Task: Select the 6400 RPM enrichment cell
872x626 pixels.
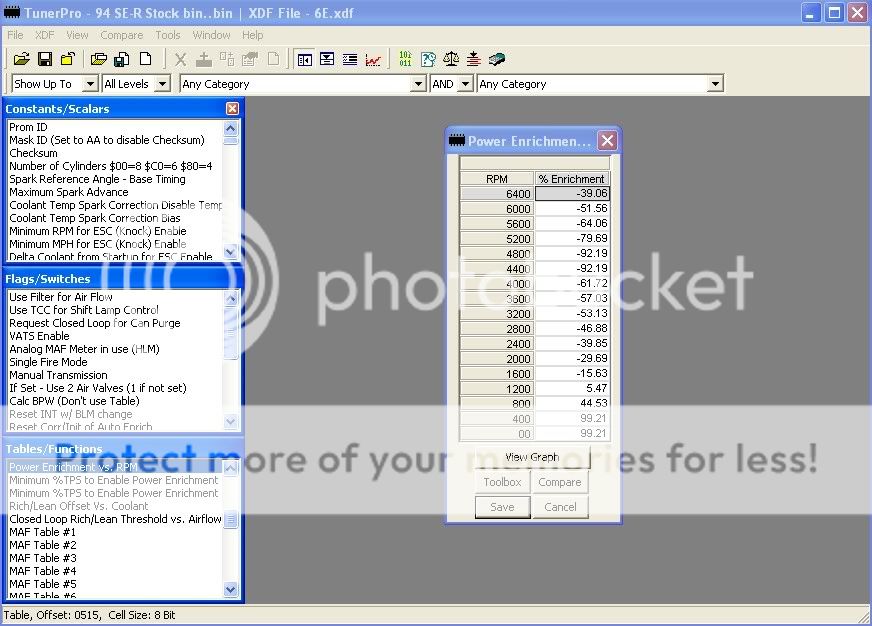Action: (571, 194)
